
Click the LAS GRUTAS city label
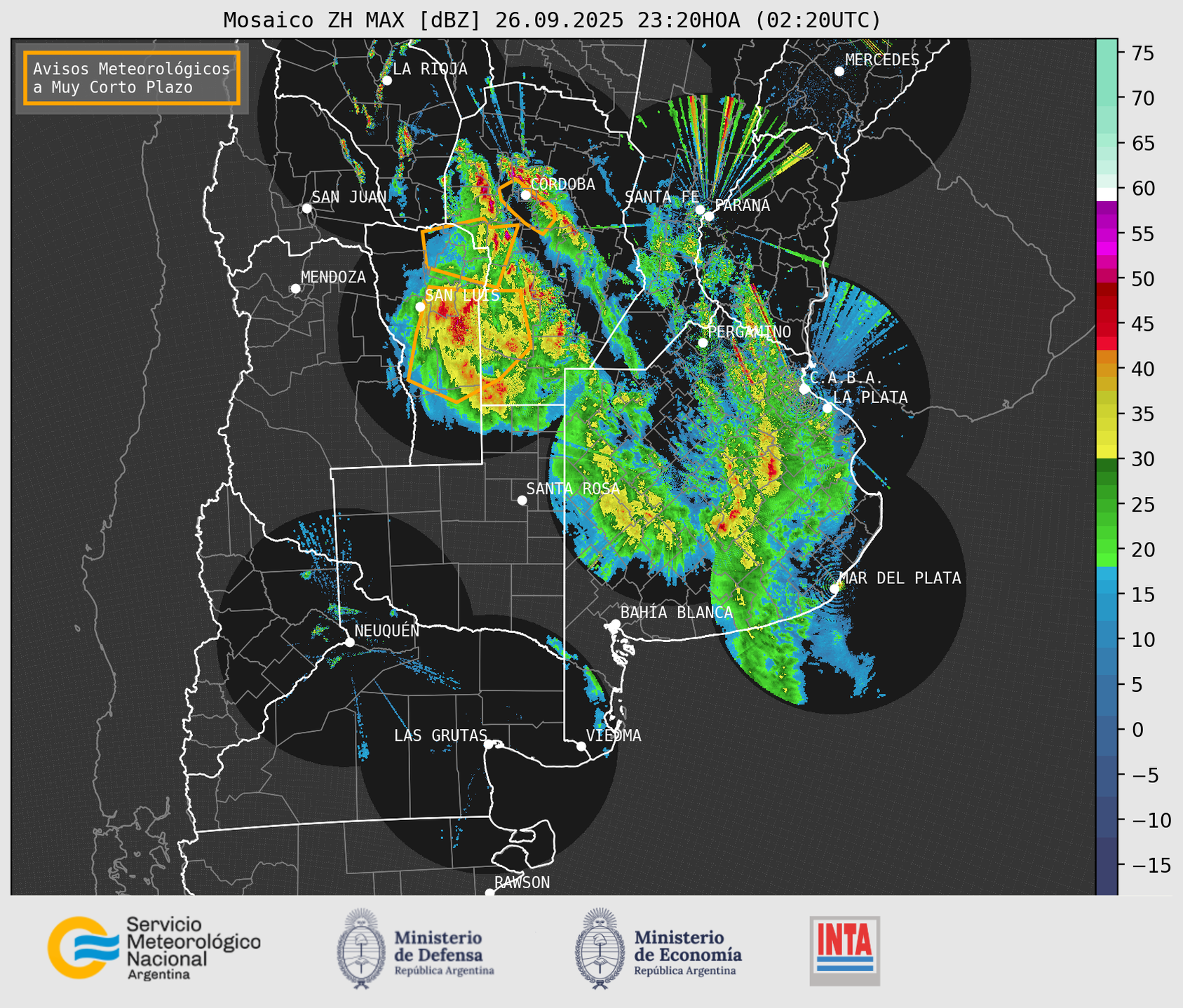(440, 735)
